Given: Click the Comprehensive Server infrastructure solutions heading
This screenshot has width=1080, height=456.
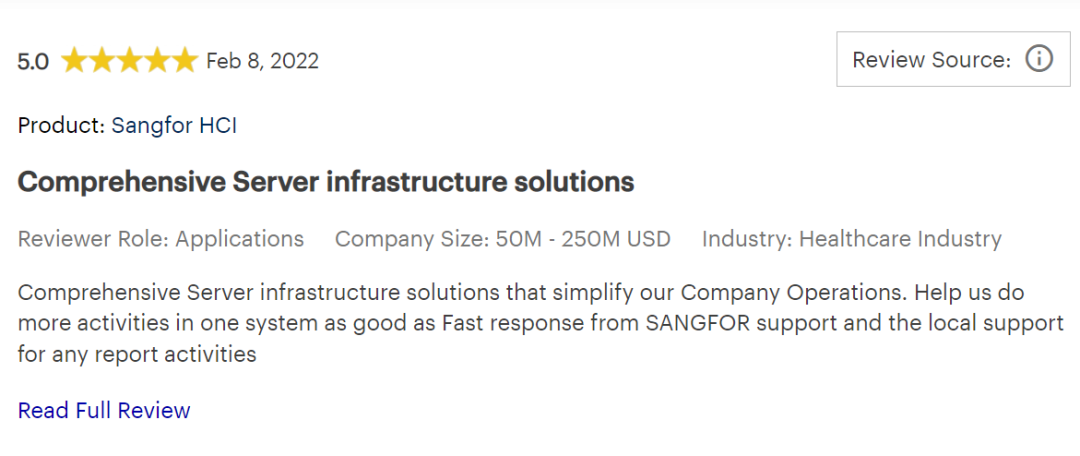Looking at the screenshot, I should 326,182.
